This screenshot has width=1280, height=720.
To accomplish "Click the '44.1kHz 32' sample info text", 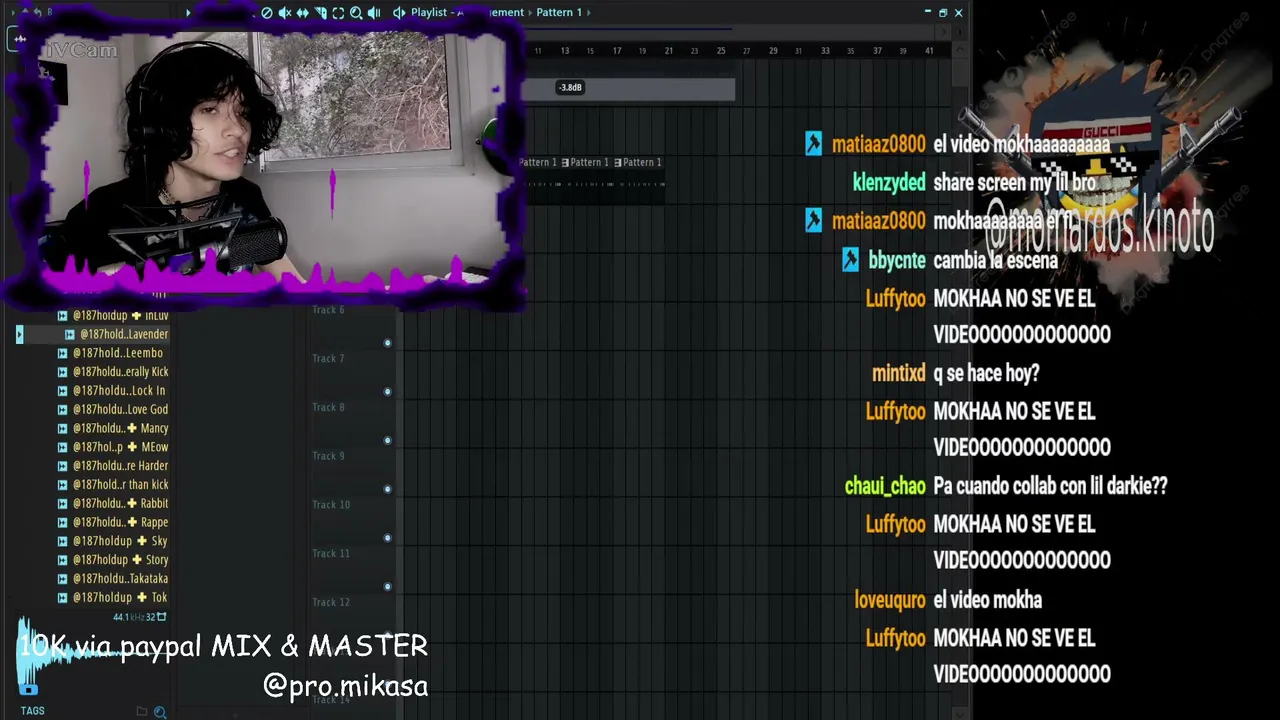I will [134, 617].
